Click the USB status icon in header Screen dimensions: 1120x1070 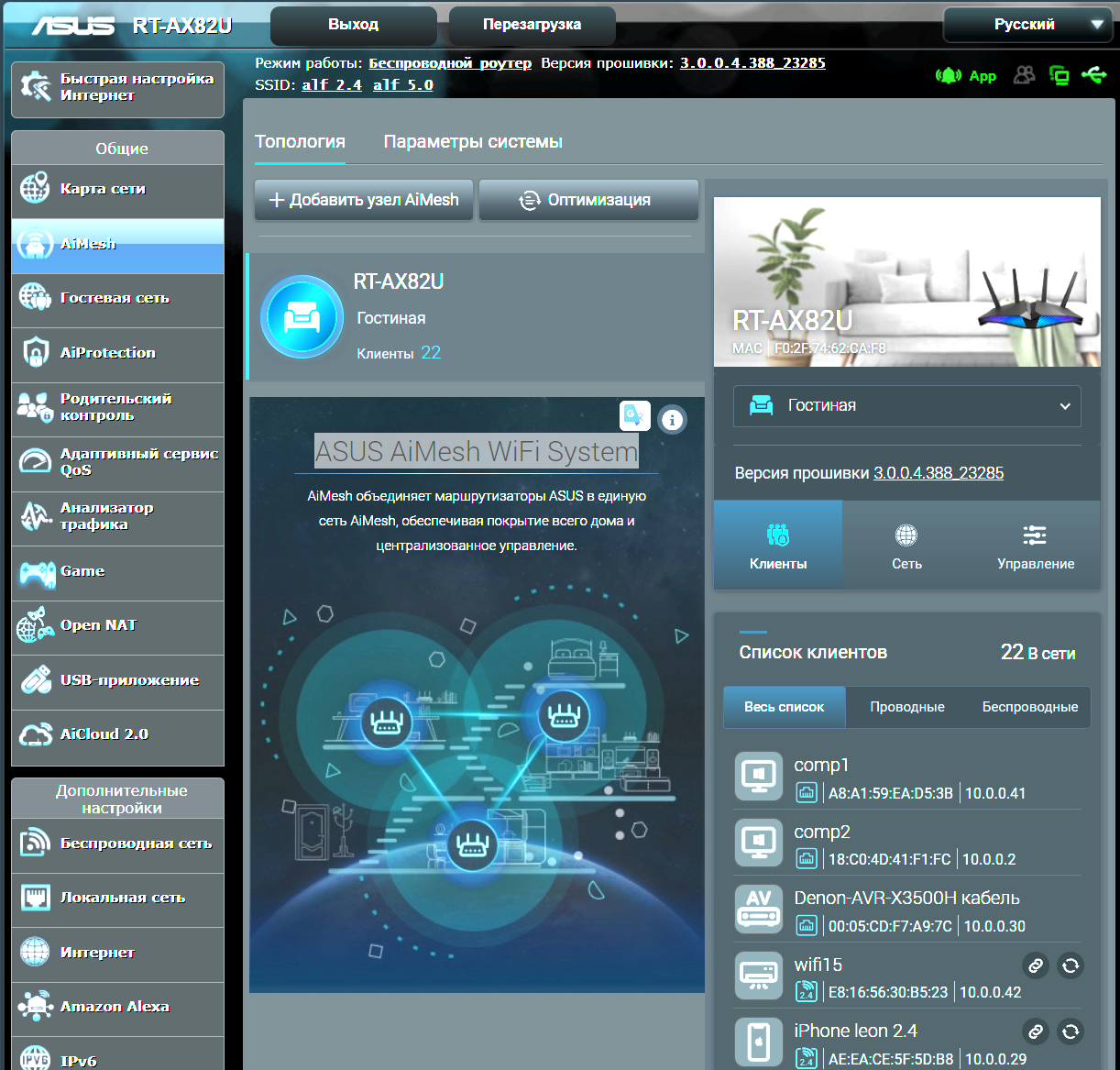[1093, 74]
